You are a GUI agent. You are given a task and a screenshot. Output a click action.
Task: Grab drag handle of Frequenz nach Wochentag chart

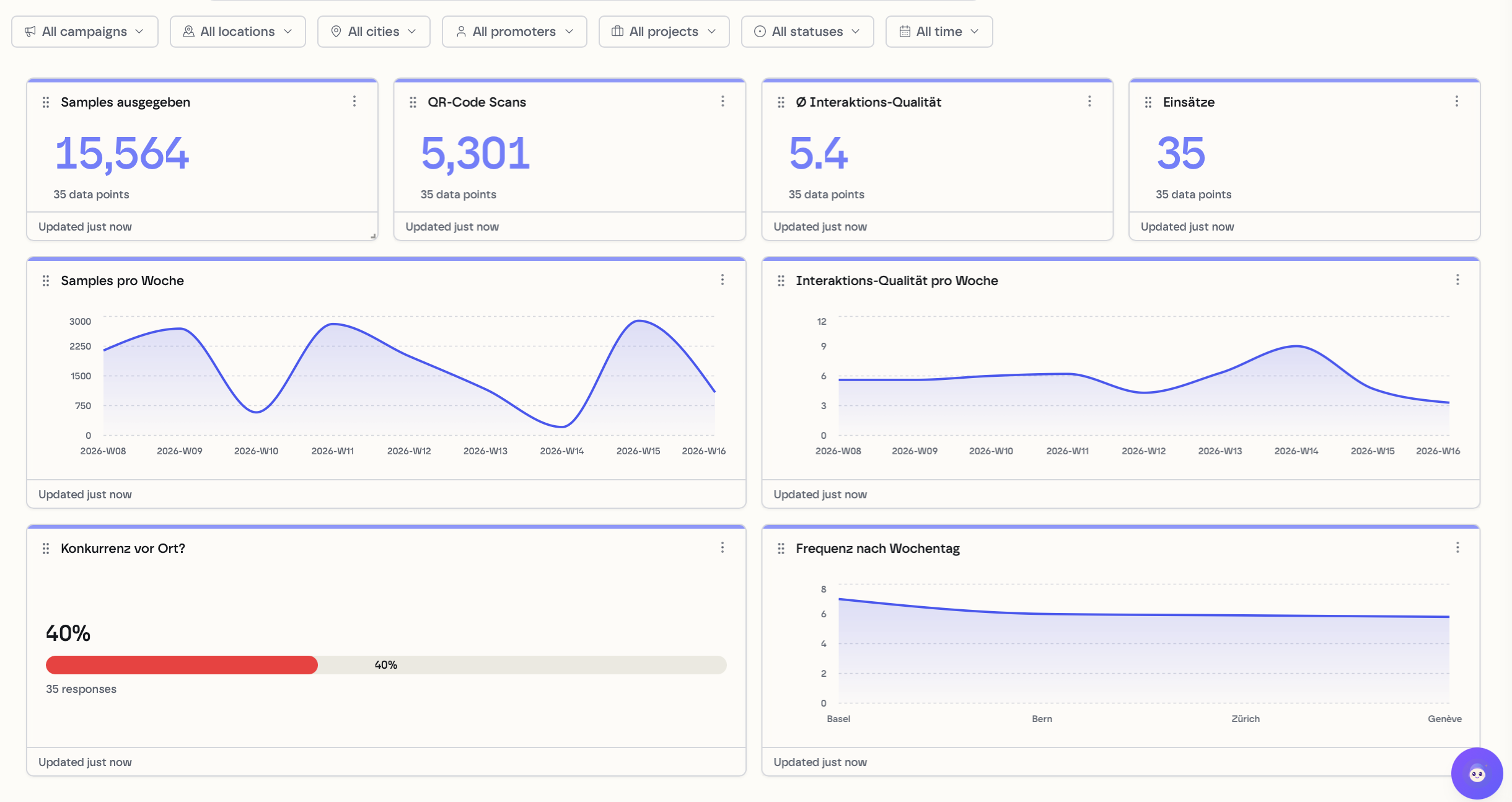781,549
